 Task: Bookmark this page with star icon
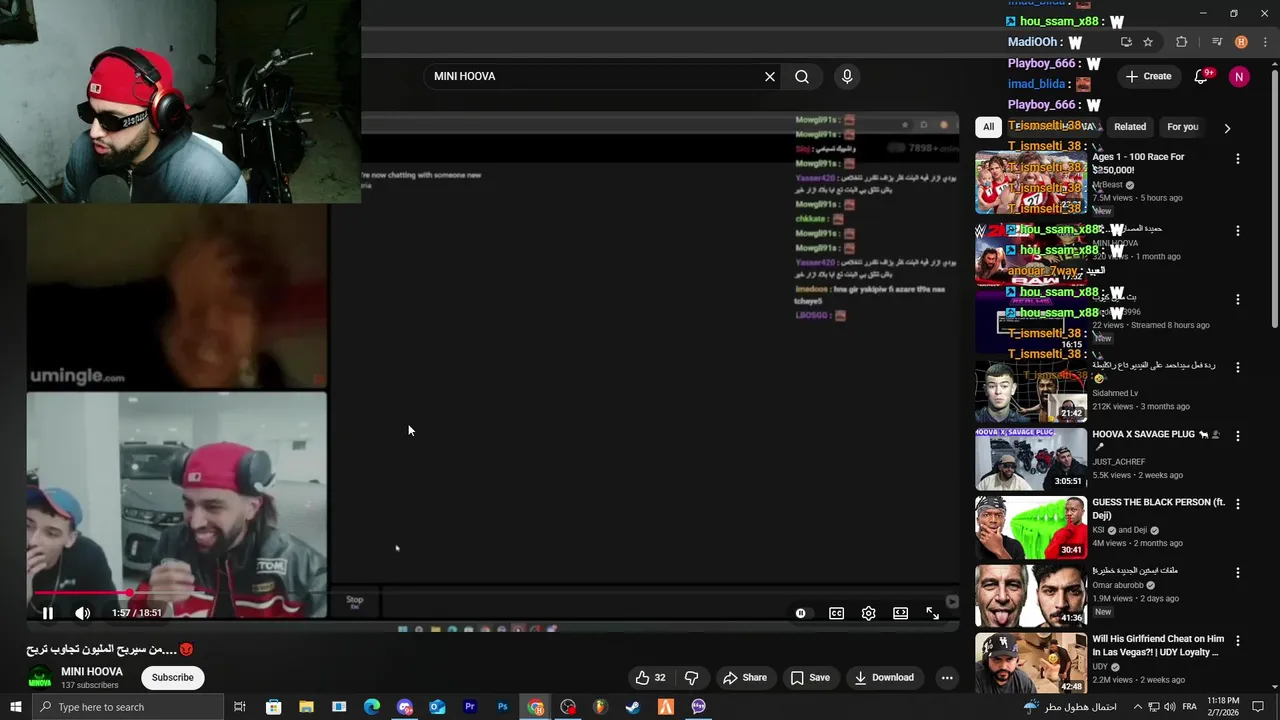(1148, 42)
